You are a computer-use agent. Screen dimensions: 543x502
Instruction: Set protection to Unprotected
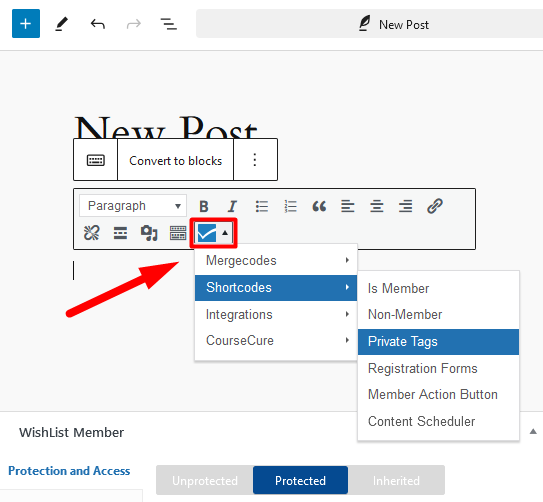[x=205, y=480]
